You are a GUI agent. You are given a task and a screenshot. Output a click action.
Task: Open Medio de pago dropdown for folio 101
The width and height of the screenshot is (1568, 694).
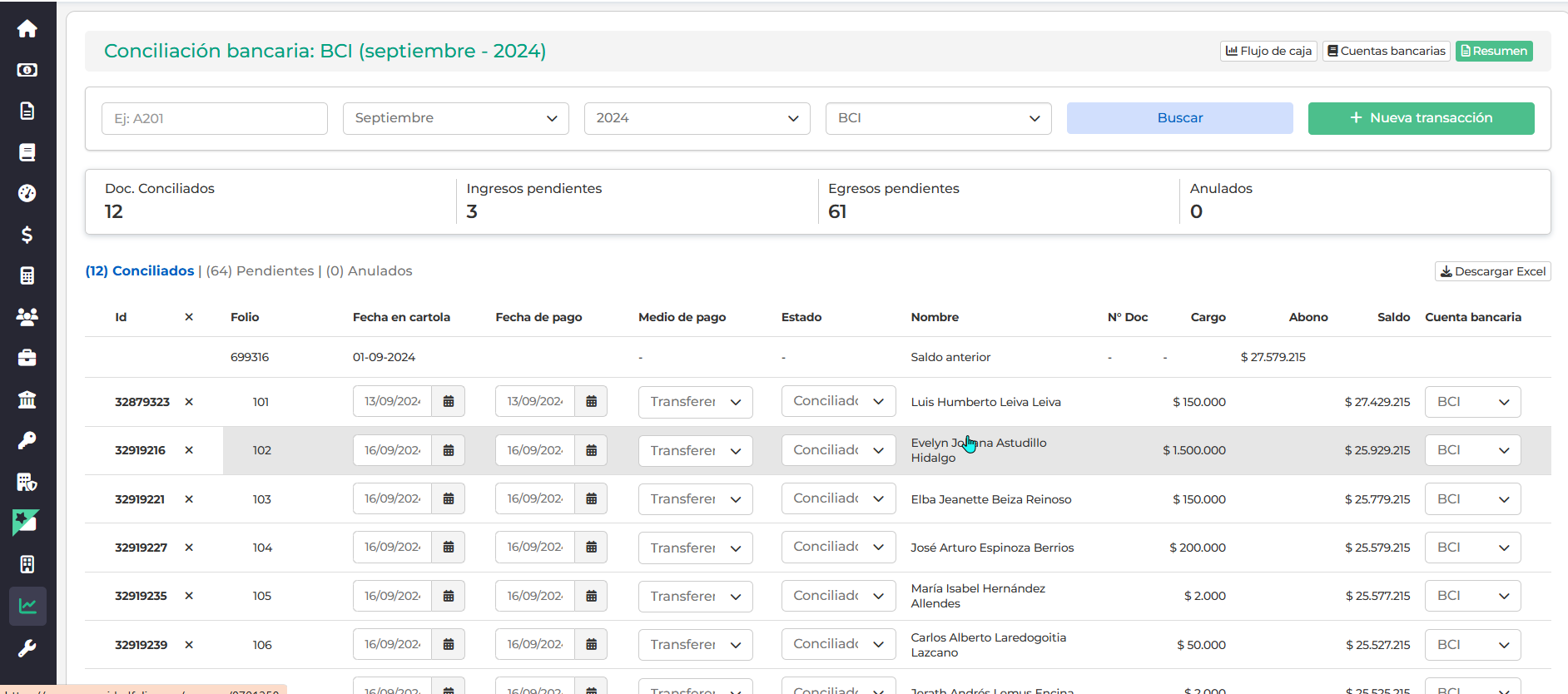click(696, 402)
